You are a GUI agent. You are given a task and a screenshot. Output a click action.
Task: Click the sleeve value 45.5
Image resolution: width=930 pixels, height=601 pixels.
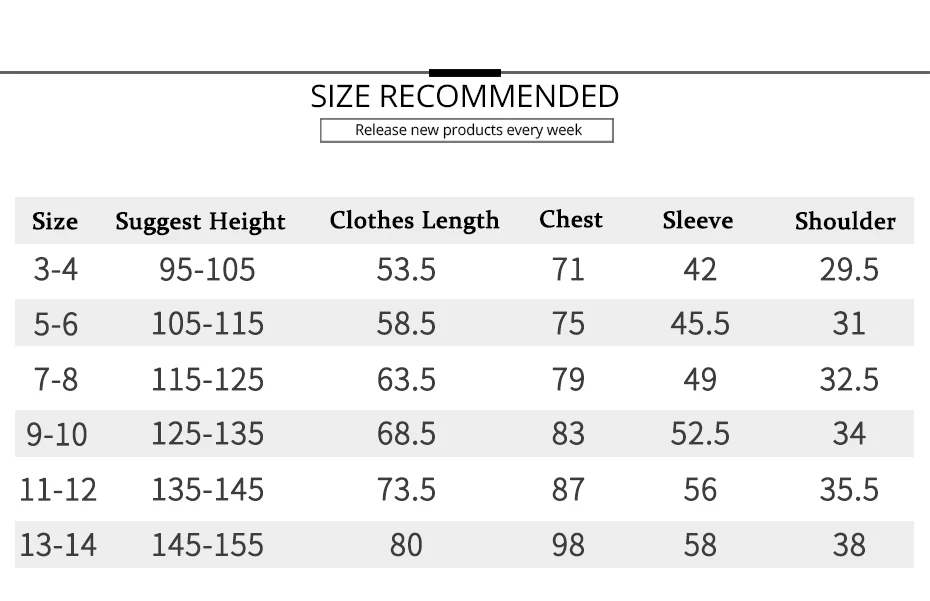click(x=700, y=324)
